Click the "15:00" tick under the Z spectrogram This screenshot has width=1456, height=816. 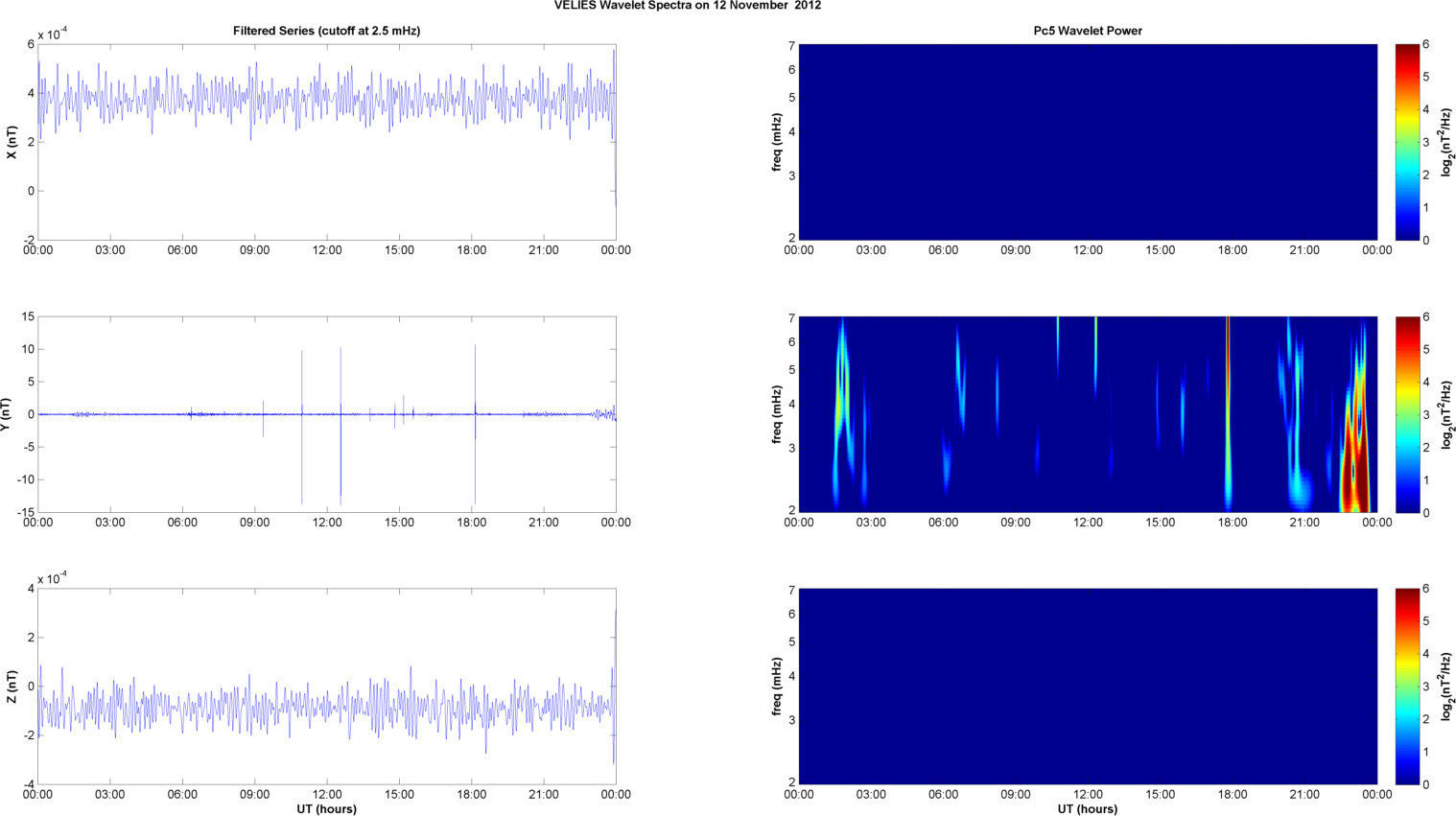(x=1160, y=795)
